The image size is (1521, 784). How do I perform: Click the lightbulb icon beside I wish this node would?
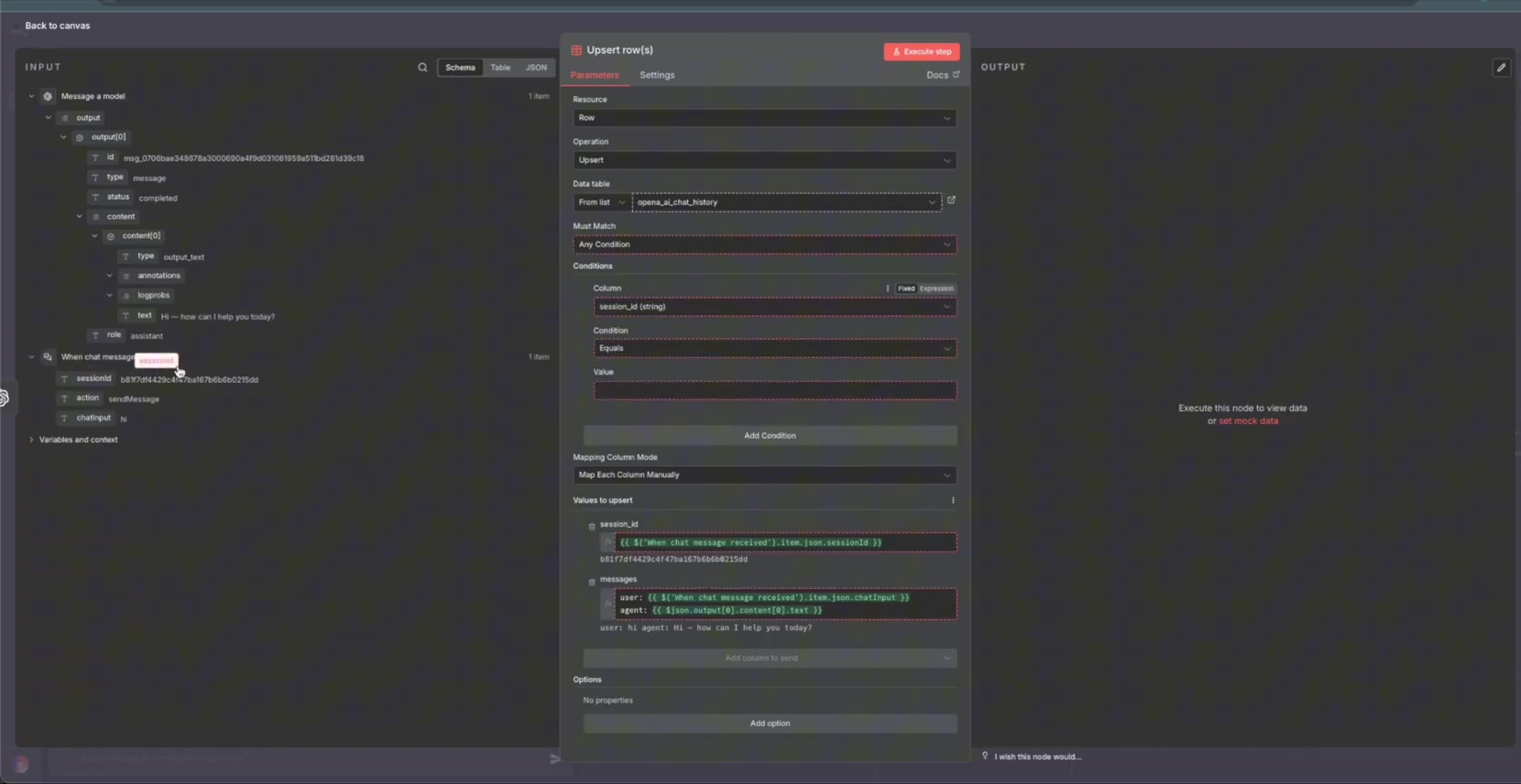point(985,757)
